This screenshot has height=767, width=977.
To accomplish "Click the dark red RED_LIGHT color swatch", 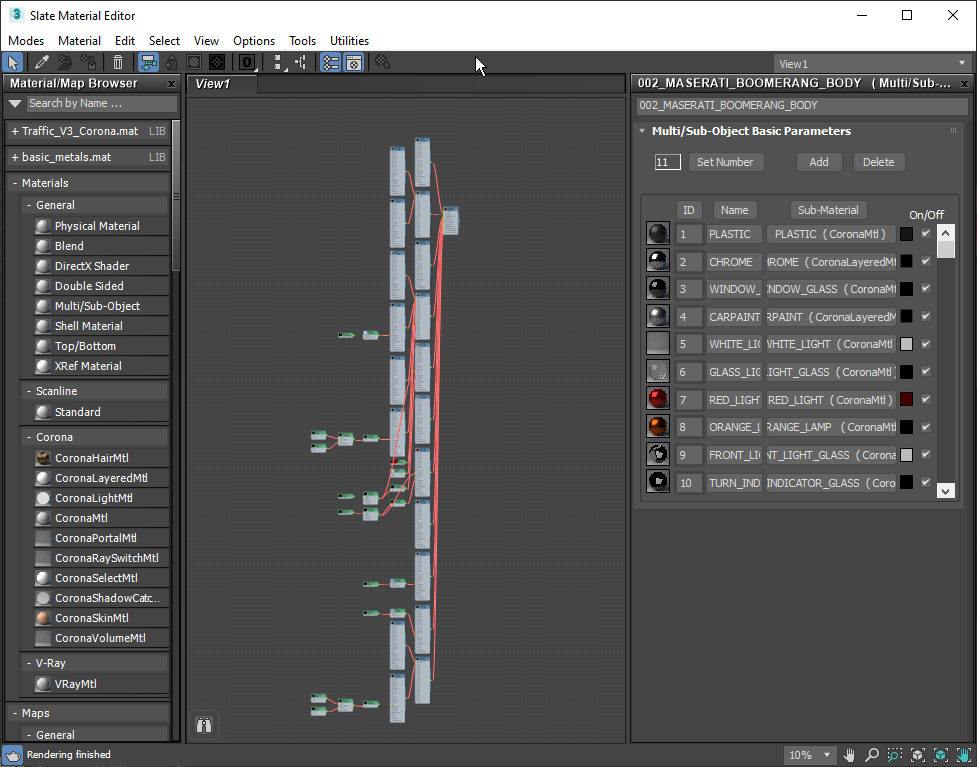I will [907, 399].
